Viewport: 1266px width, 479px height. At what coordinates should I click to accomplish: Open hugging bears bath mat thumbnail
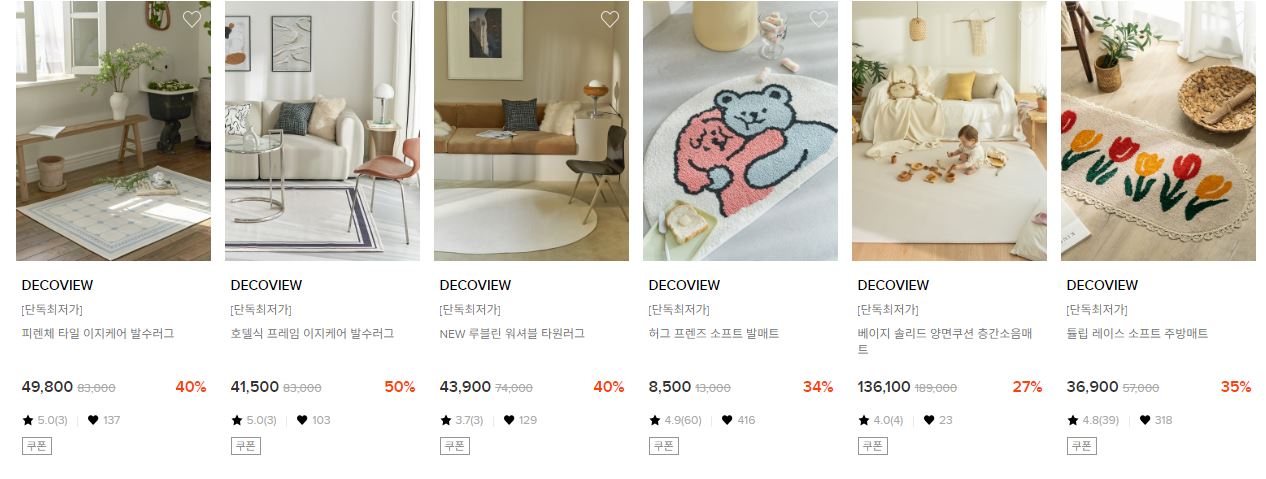(740, 131)
